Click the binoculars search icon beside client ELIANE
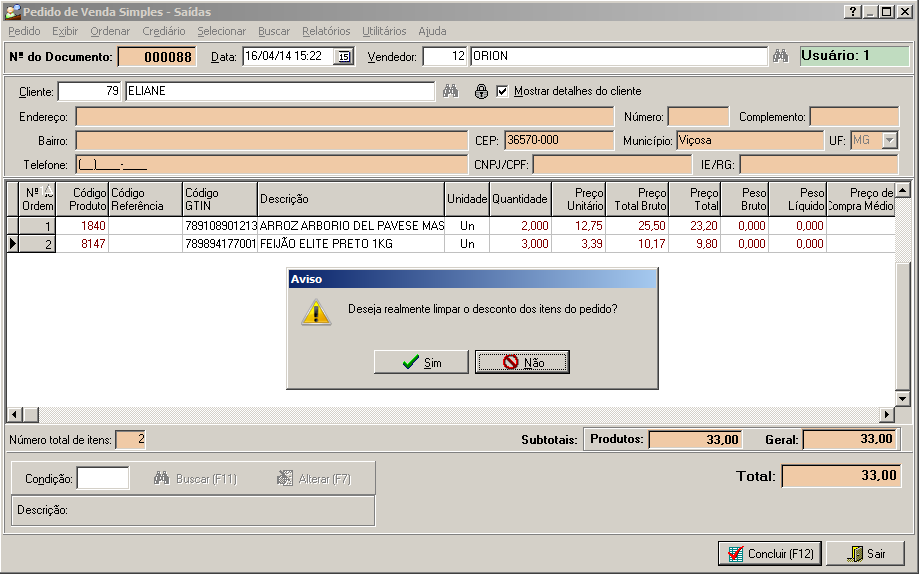The width and height of the screenshot is (919, 574). pyautogui.click(x=451, y=91)
